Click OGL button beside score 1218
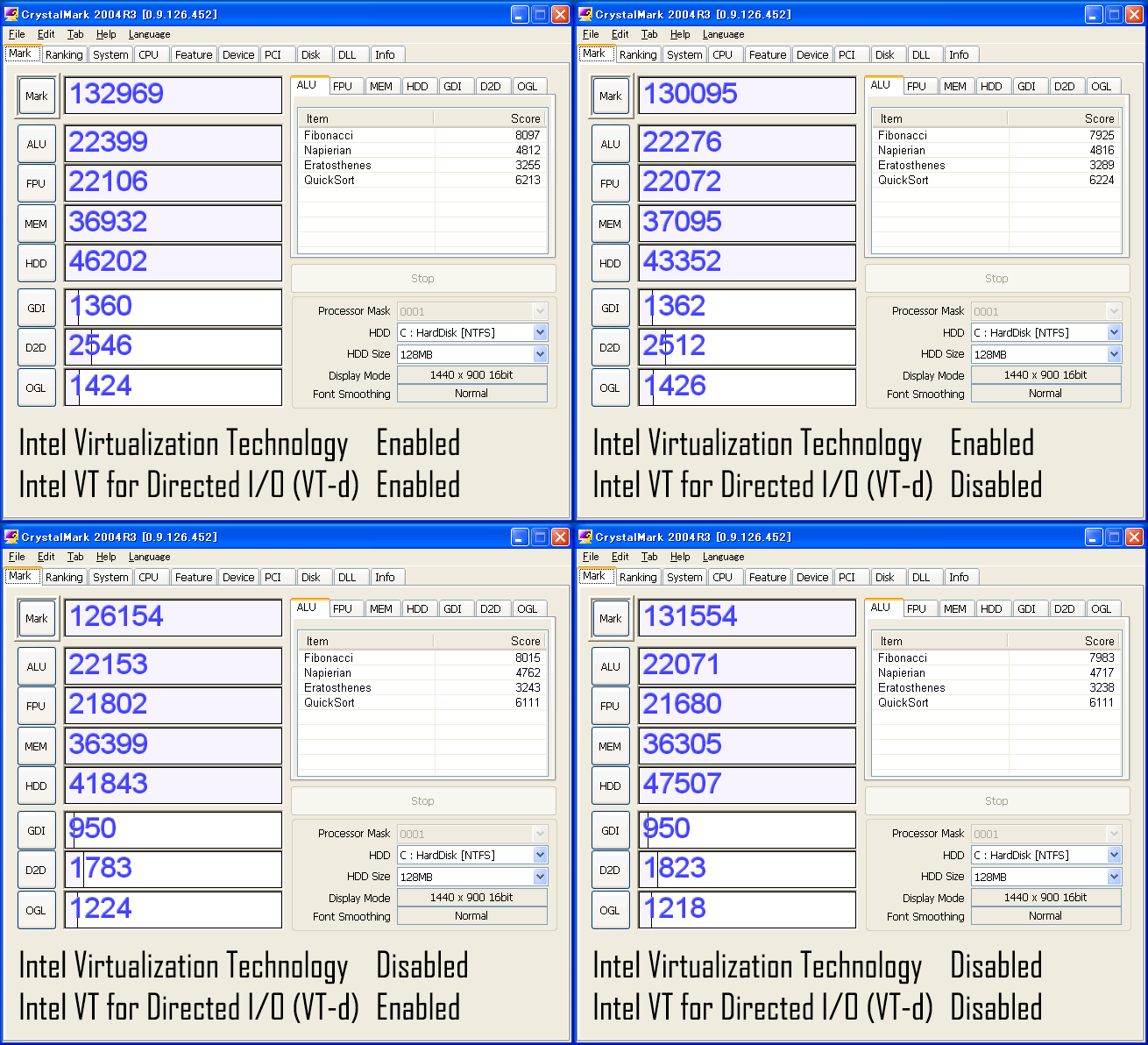Screen dimensions: 1148x1045 (x=611, y=910)
